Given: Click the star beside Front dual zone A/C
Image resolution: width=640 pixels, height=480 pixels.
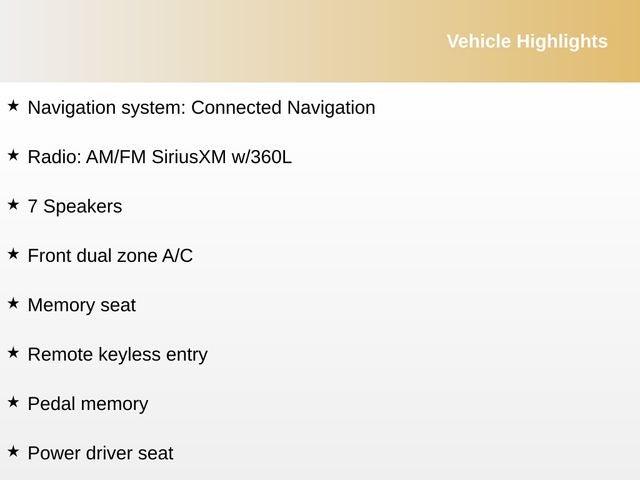Looking at the screenshot, I should 13,254.
